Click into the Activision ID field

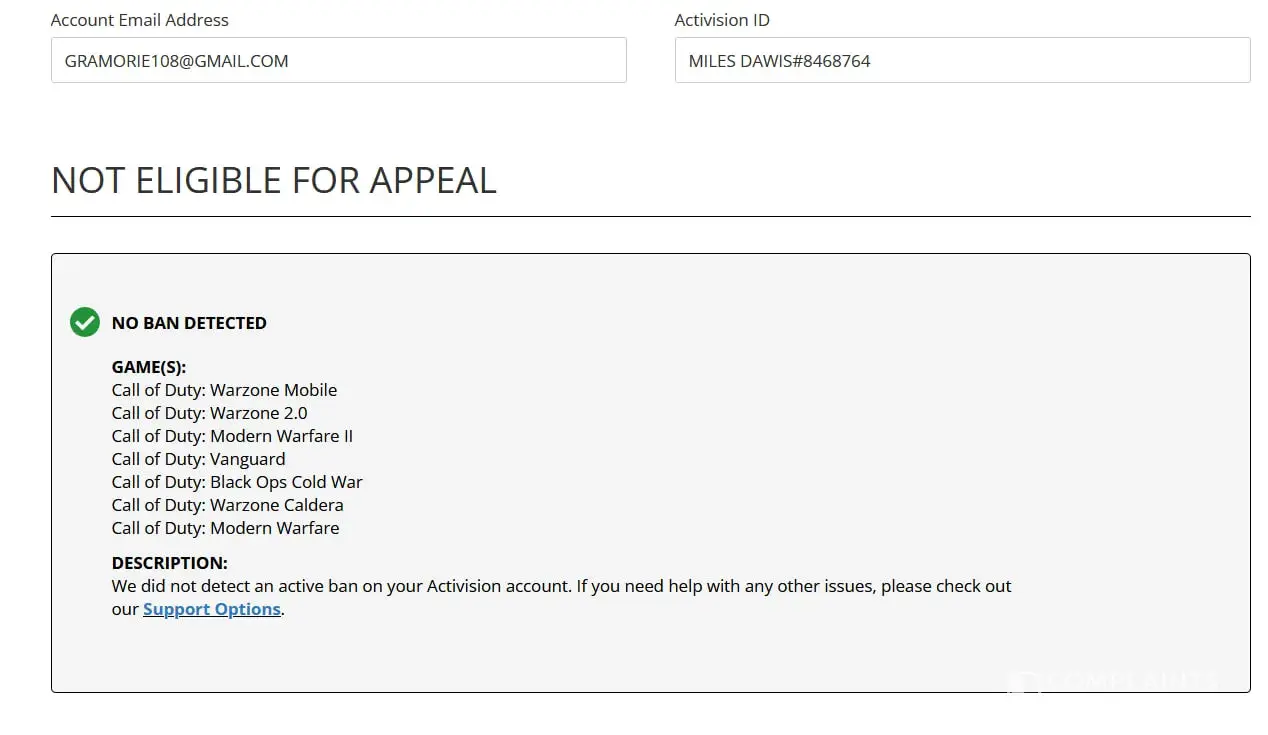961,60
